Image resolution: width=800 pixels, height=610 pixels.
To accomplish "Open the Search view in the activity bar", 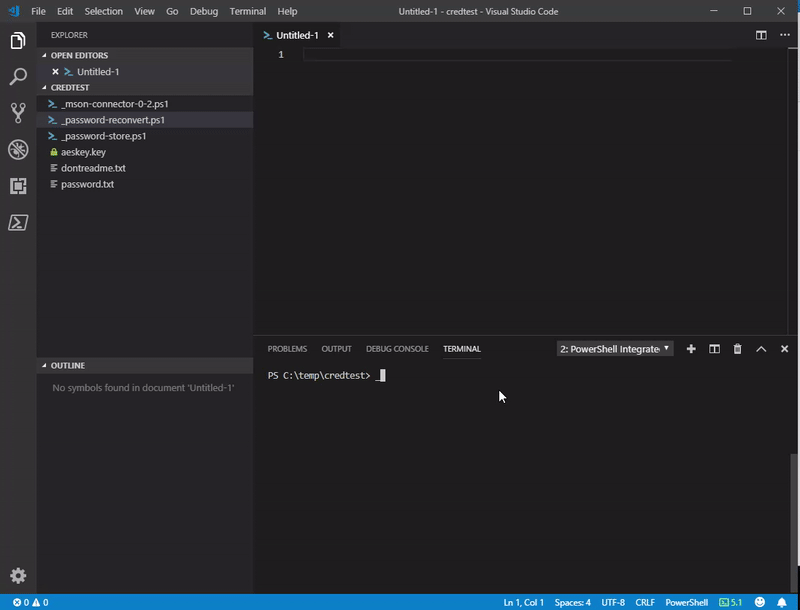I will (18, 75).
